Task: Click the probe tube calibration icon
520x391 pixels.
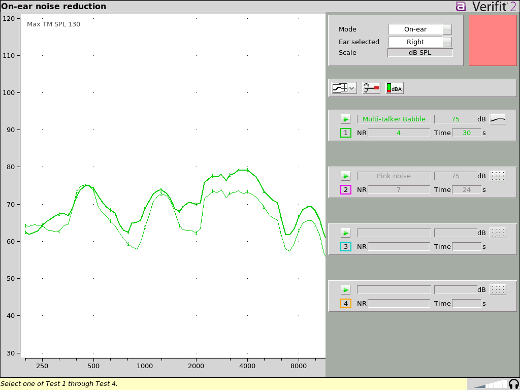Action: click(371, 88)
